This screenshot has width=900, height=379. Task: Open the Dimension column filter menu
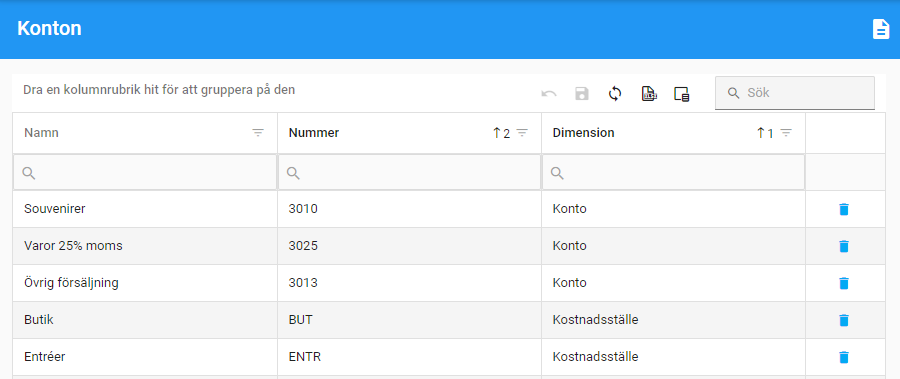tap(786, 133)
